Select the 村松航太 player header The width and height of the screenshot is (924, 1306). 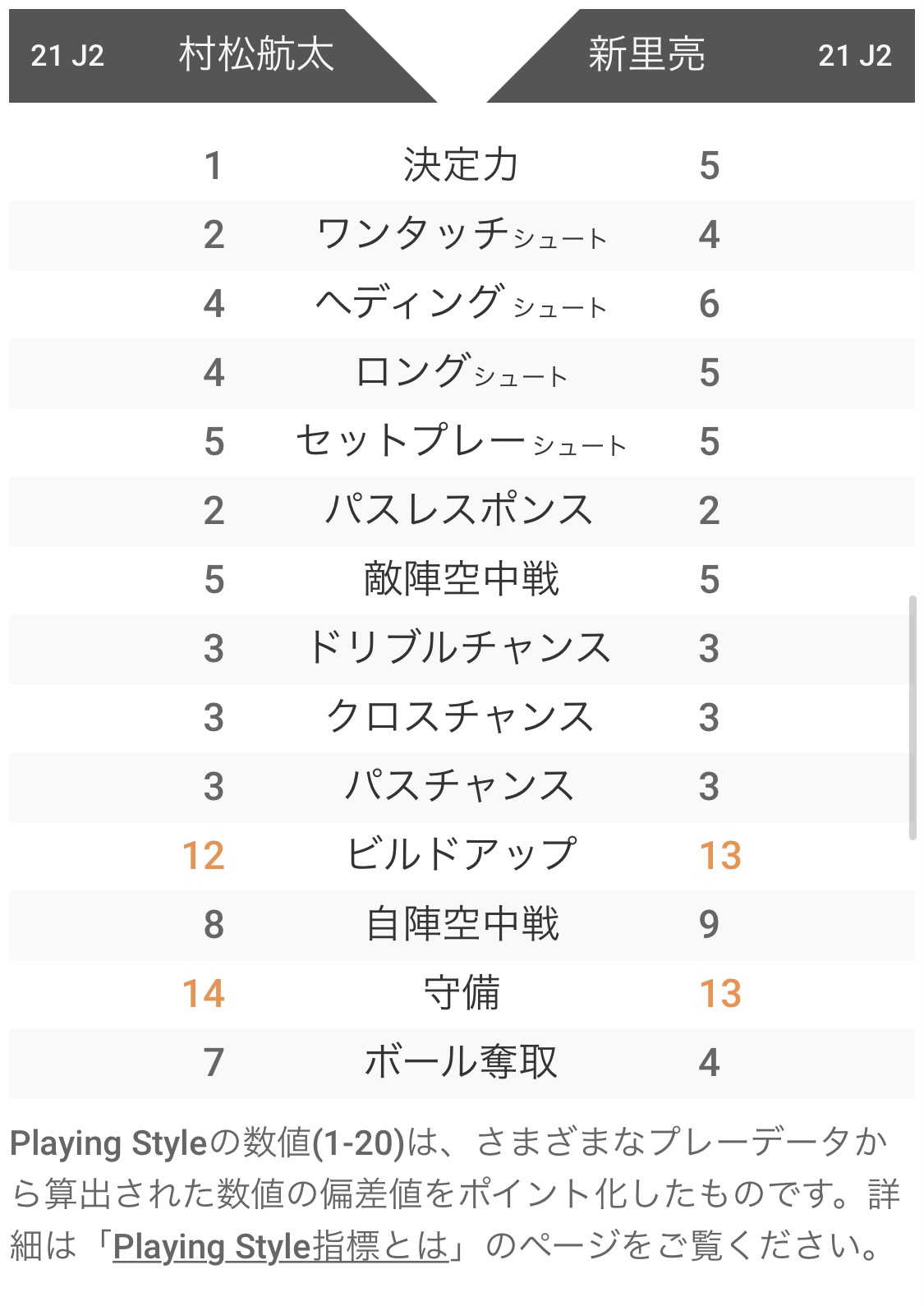click(255, 55)
